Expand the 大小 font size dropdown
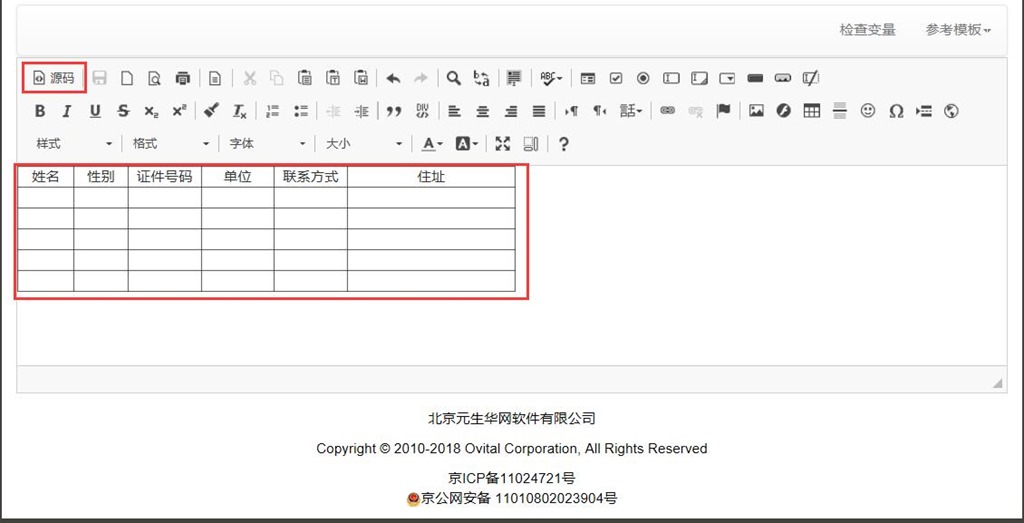The height and width of the screenshot is (523, 1024). coord(363,144)
